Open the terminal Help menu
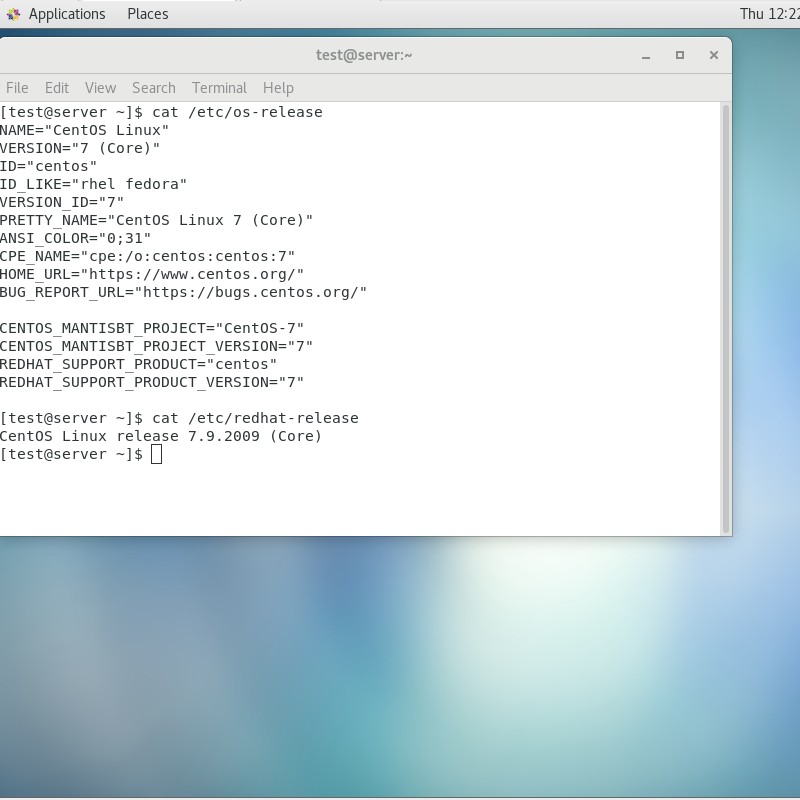This screenshot has height=800, width=800. [278, 88]
